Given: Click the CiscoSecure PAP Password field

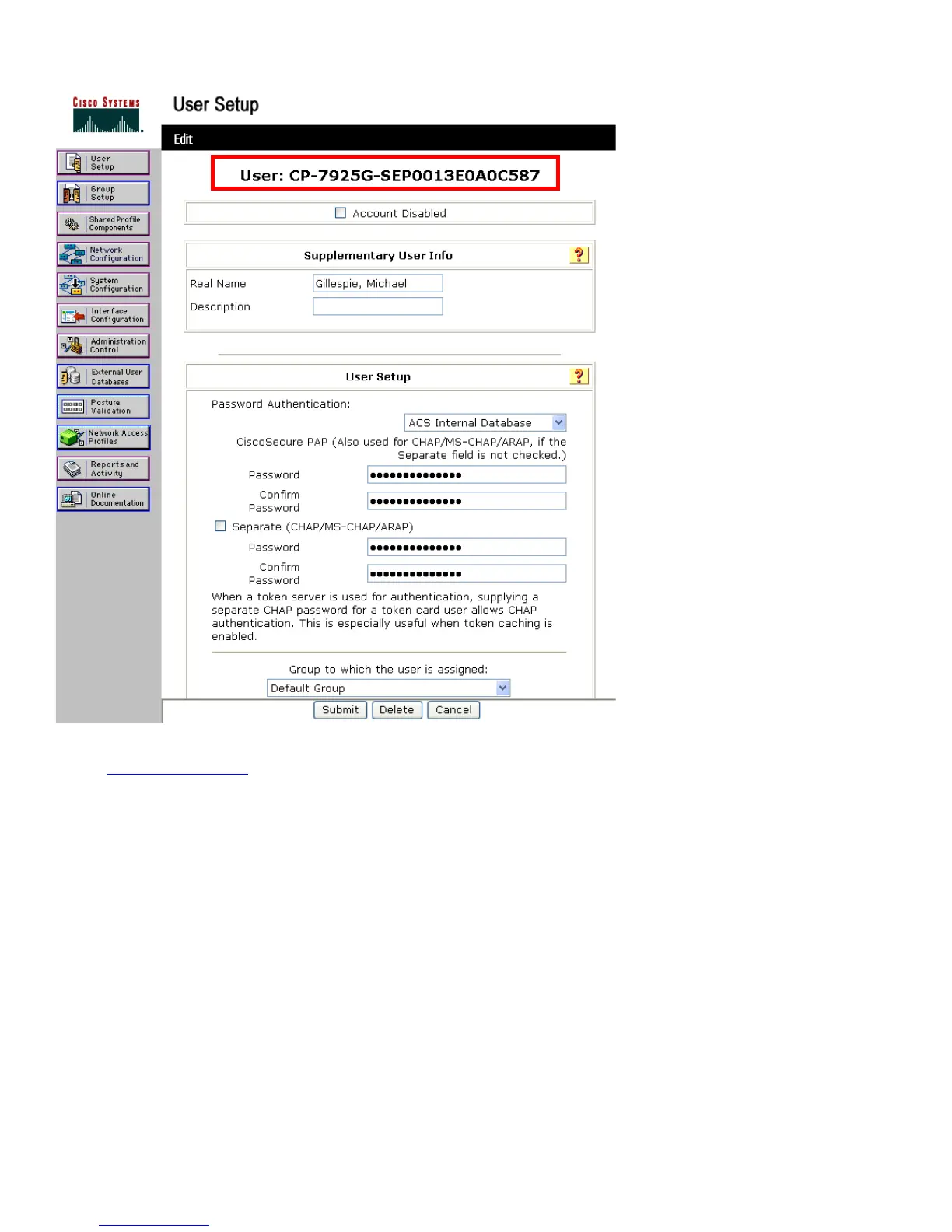Looking at the screenshot, I should 467,474.
